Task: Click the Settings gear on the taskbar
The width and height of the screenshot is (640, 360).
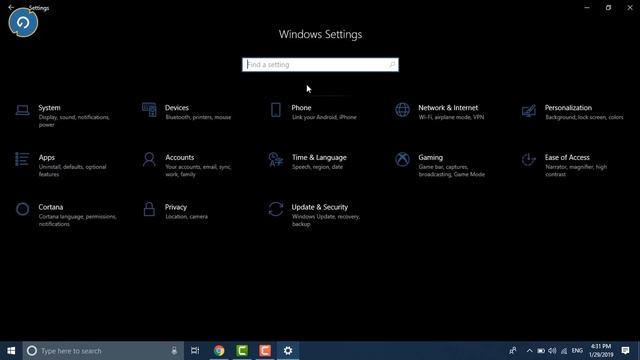Action: pyautogui.click(x=288, y=351)
